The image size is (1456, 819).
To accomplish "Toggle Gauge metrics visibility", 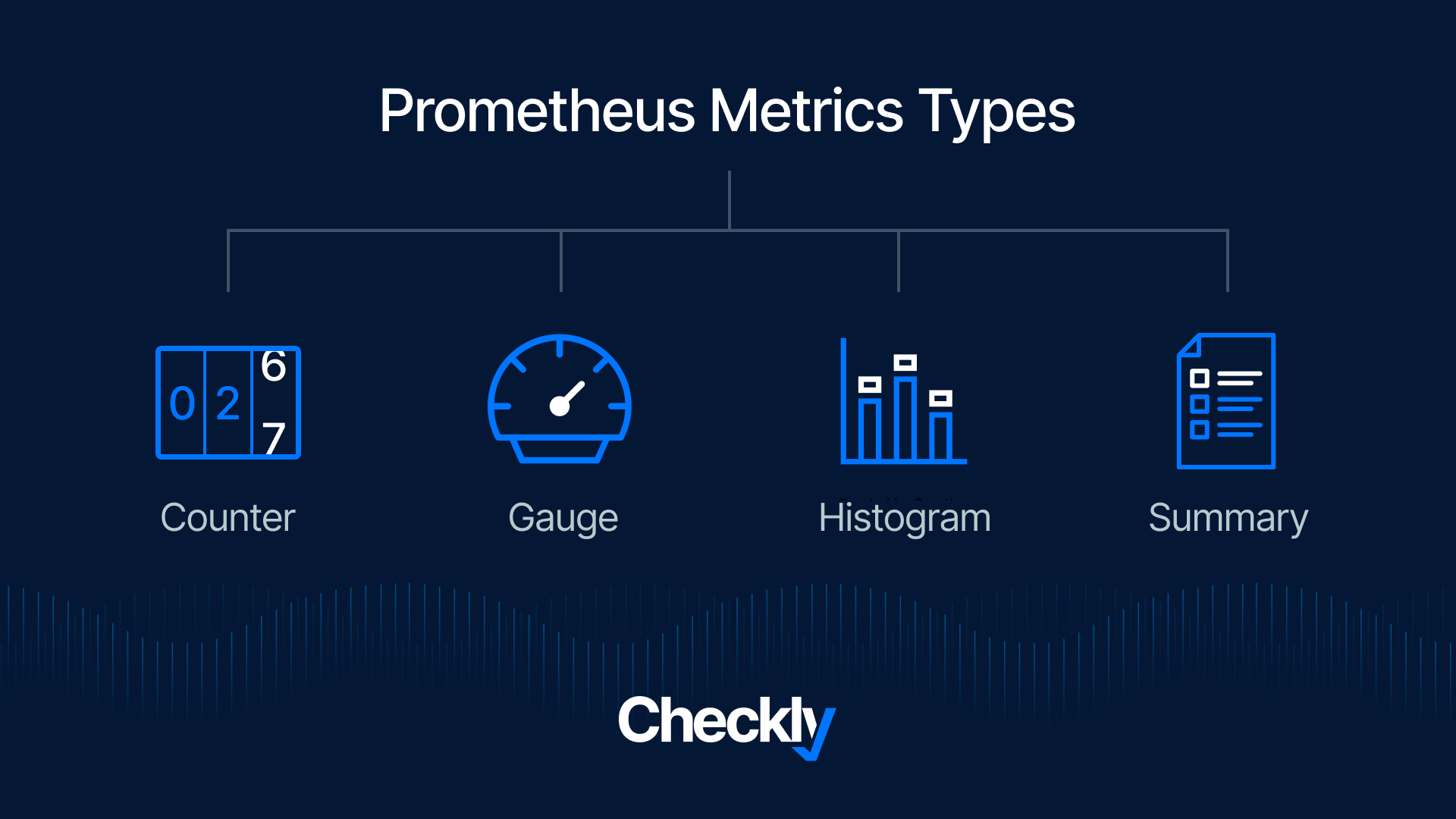I will tap(560, 400).
